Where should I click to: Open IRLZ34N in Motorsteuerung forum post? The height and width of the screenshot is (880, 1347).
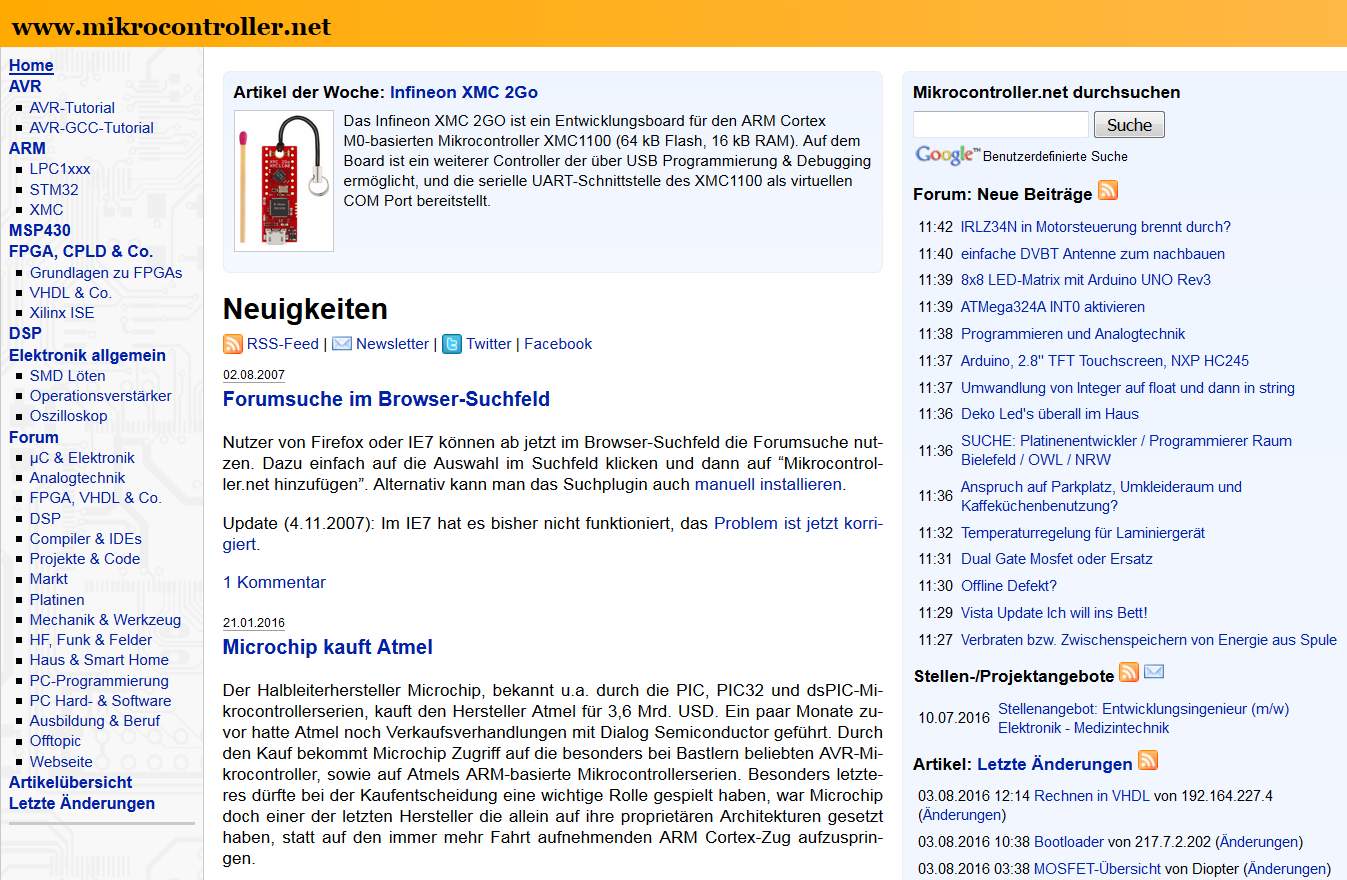[x=1096, y=227]
